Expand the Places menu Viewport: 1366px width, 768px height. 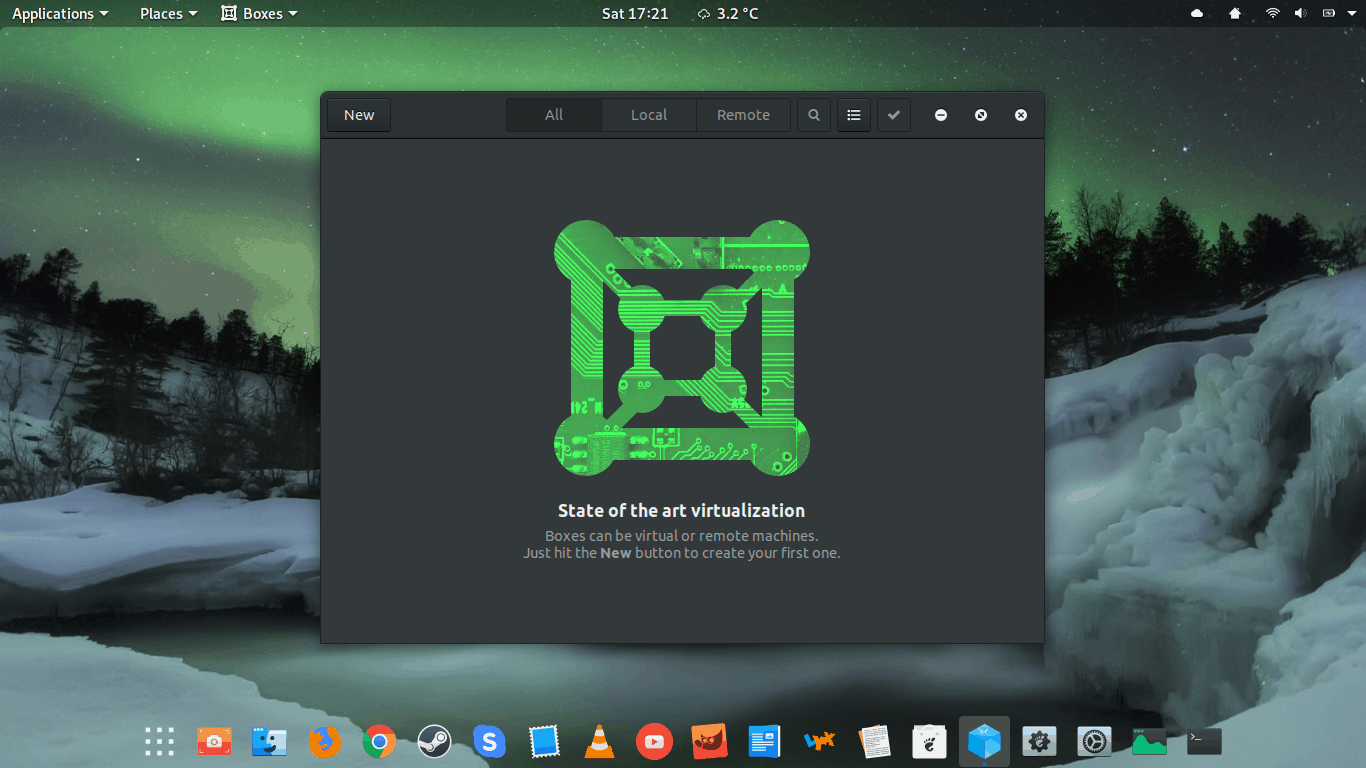pyautogui.click(x=168, y=14)
